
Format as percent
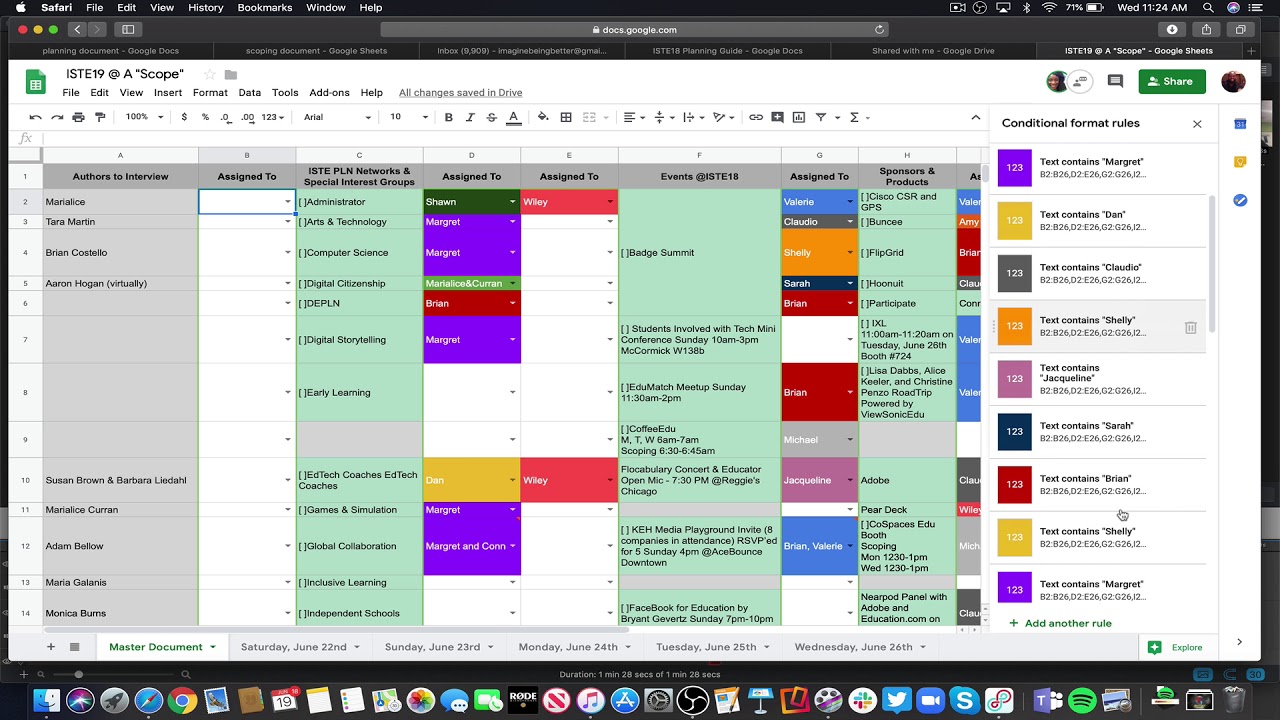(205, 117)
